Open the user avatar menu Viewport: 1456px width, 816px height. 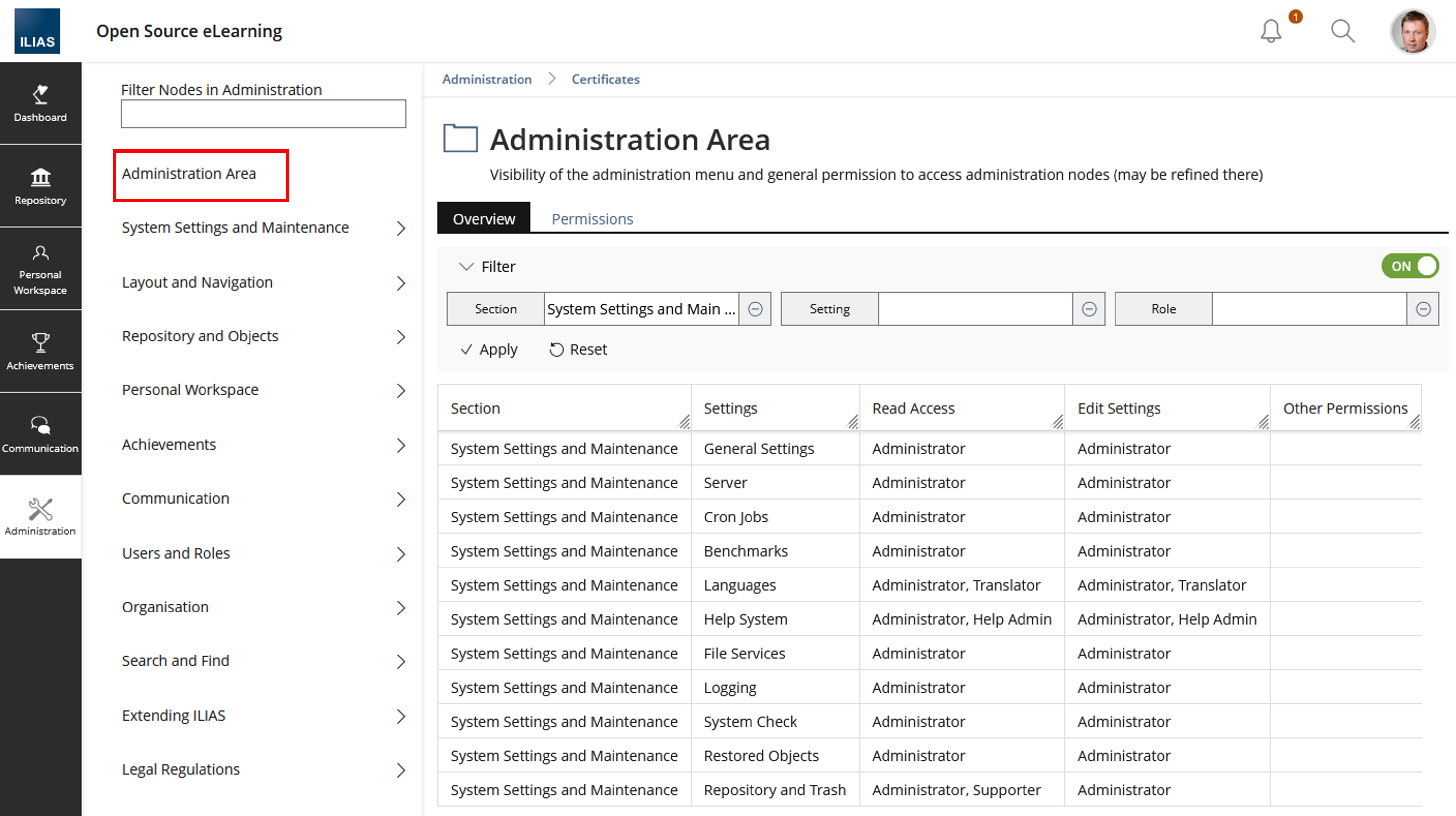1412,31
